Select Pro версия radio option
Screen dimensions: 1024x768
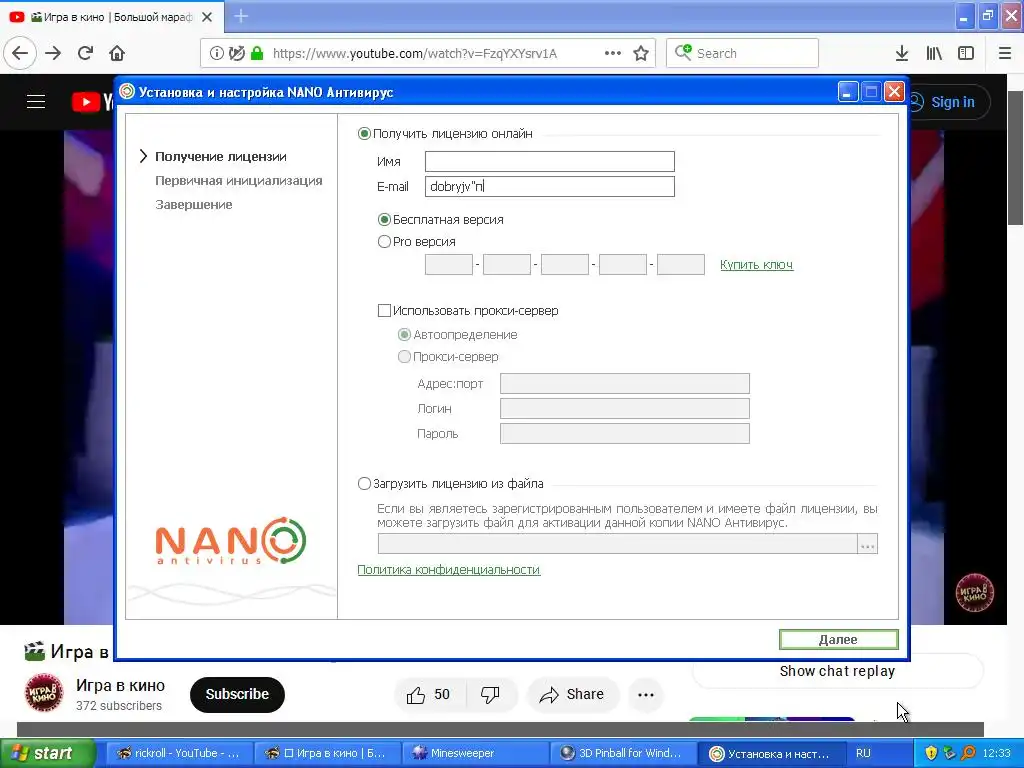coord(385,242)
